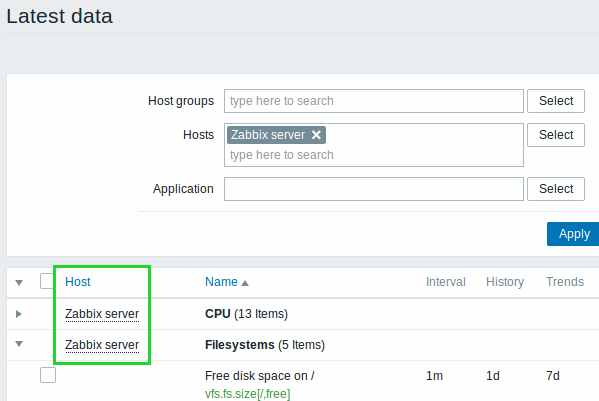The image size is (599, 401).
Task: Click the 7d trends value
Action: pyautogui.click(x=553, y=376)
